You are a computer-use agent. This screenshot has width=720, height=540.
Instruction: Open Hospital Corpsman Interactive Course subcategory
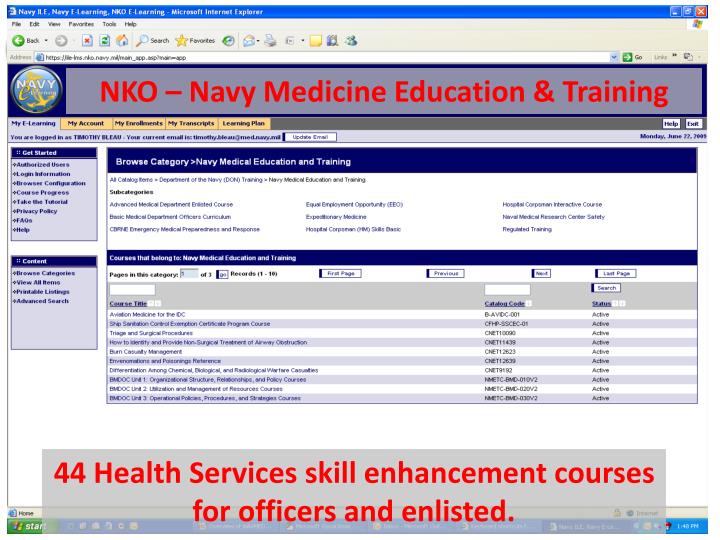pyautogui.click(x=552, y=204)
